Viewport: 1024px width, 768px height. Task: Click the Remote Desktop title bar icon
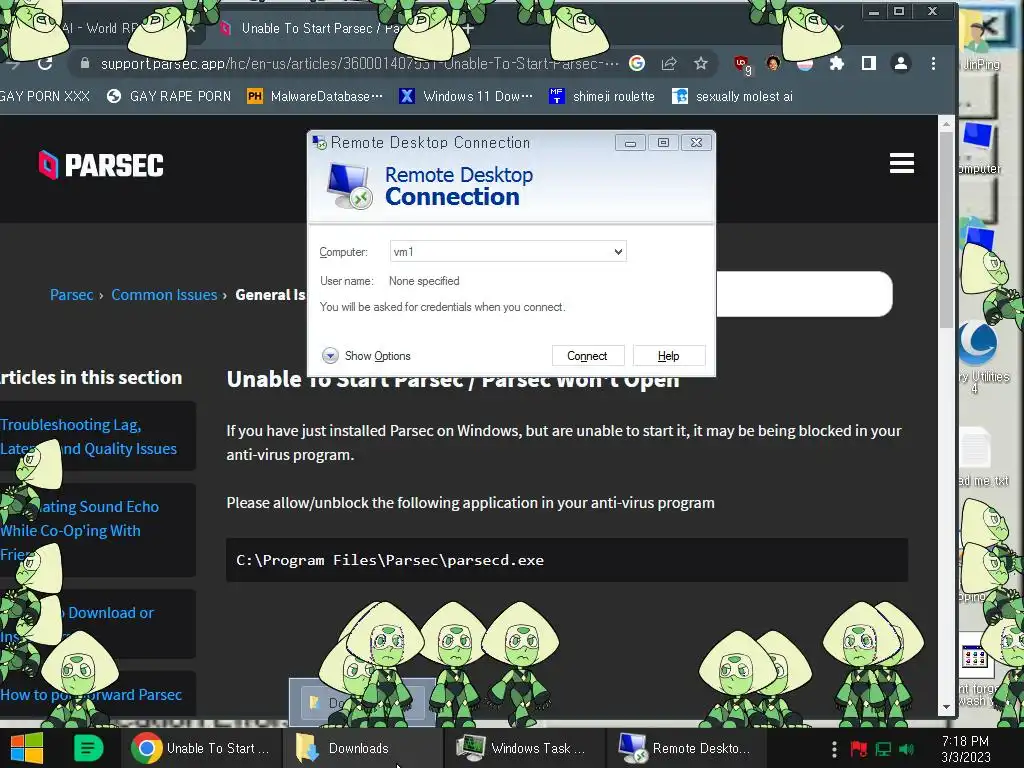point(319,142)
